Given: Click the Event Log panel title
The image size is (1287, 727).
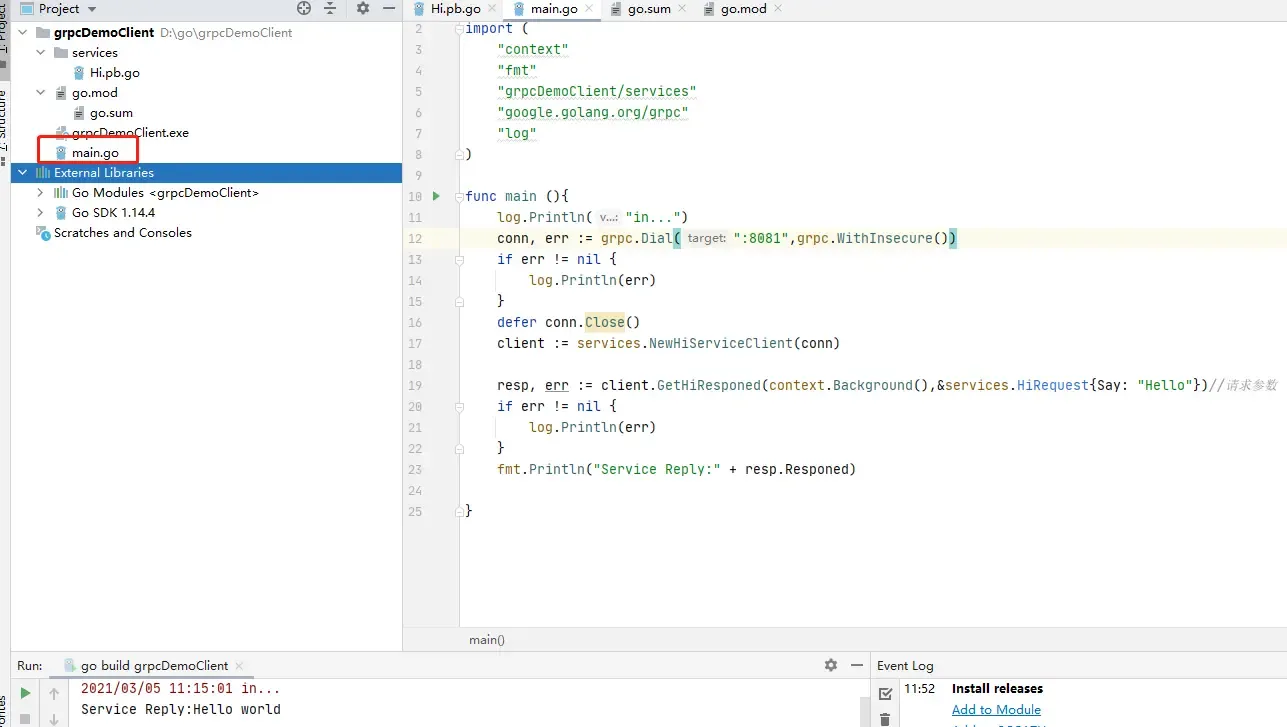Looking at the screenshot, I should 905,665.
